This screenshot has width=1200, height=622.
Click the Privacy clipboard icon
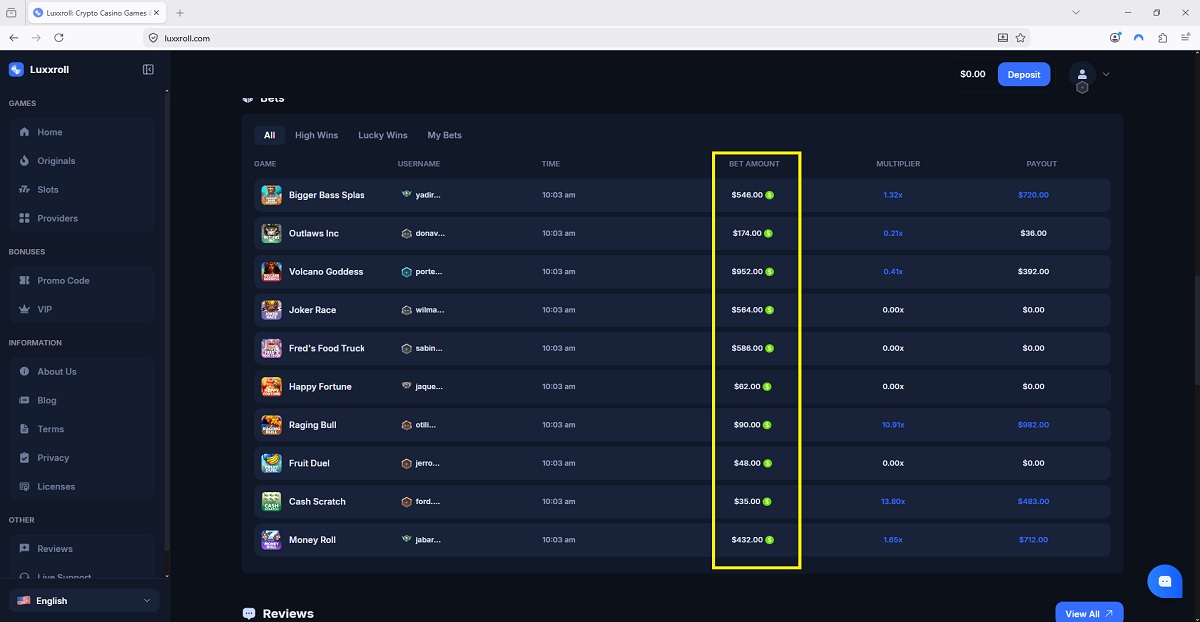[x=25, y=458]
